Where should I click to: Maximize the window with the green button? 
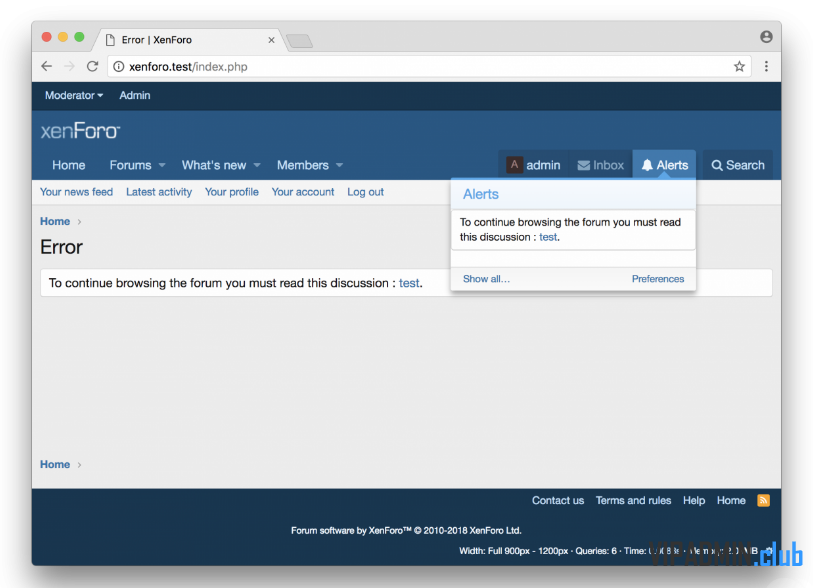[79, 37]
